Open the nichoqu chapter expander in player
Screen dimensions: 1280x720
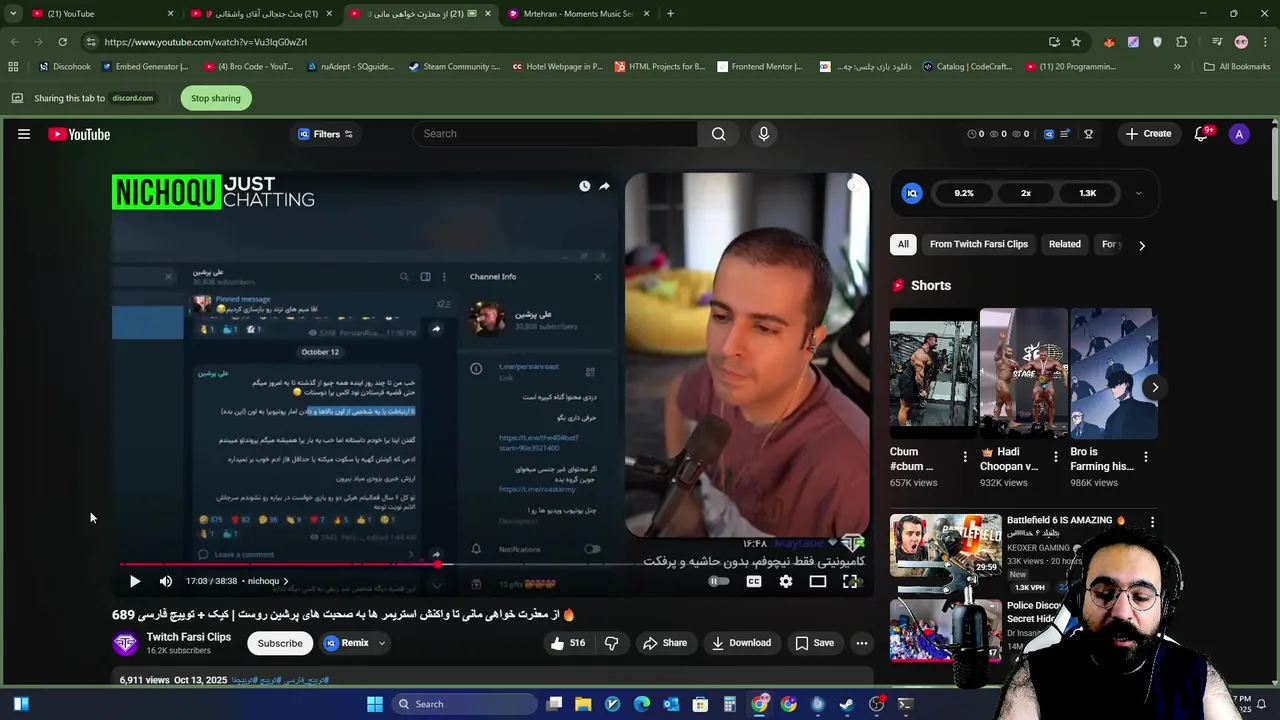point(268,581)
